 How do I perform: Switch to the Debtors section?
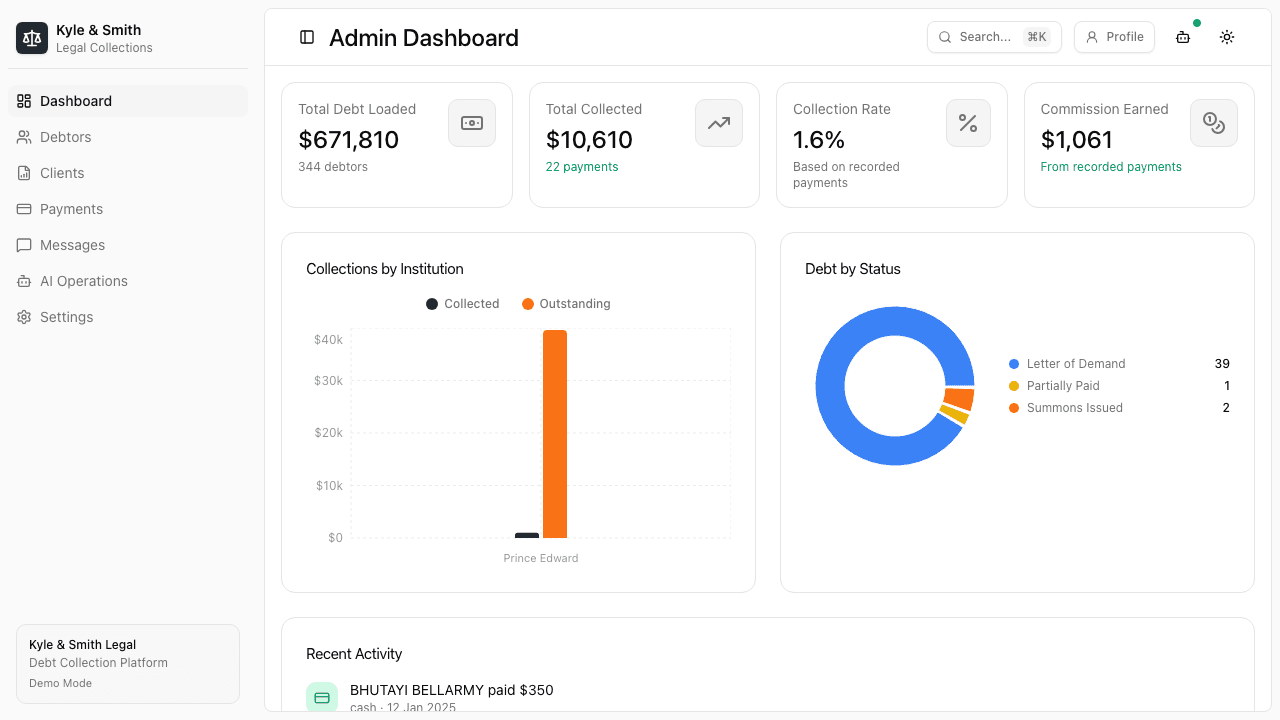click(x=65, y=136)
